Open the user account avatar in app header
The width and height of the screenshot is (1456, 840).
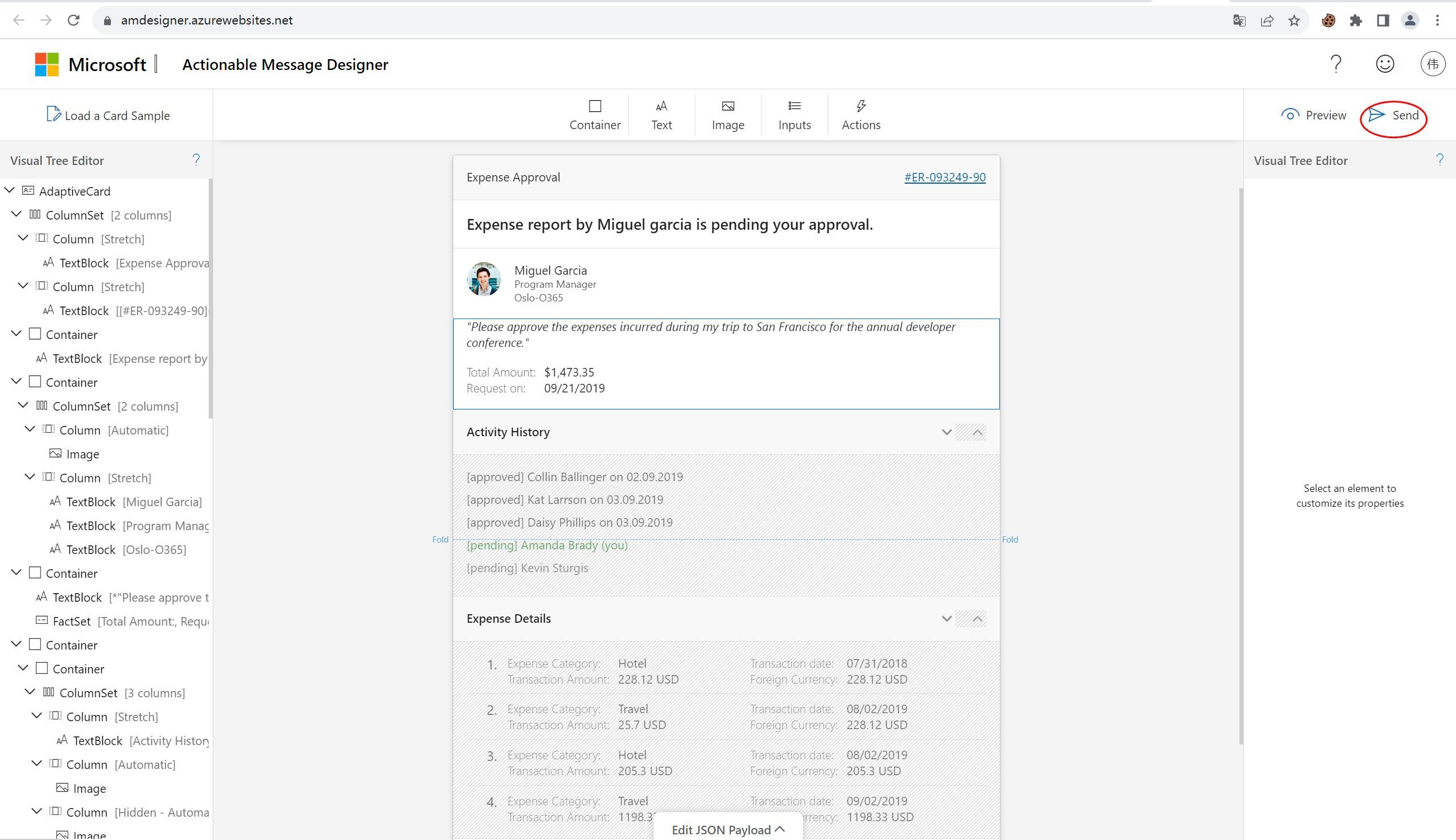click(1432, 64)
